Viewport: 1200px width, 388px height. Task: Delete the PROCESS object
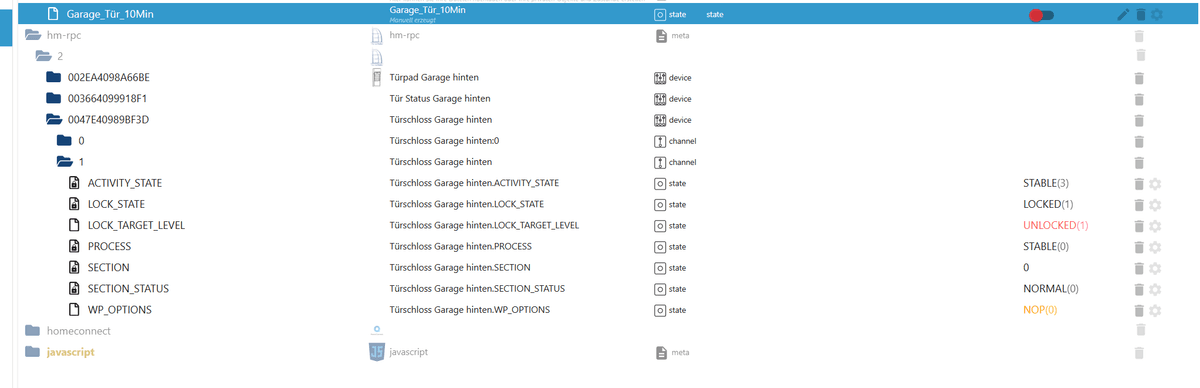pyautogui.click(x=1138, y=246)
